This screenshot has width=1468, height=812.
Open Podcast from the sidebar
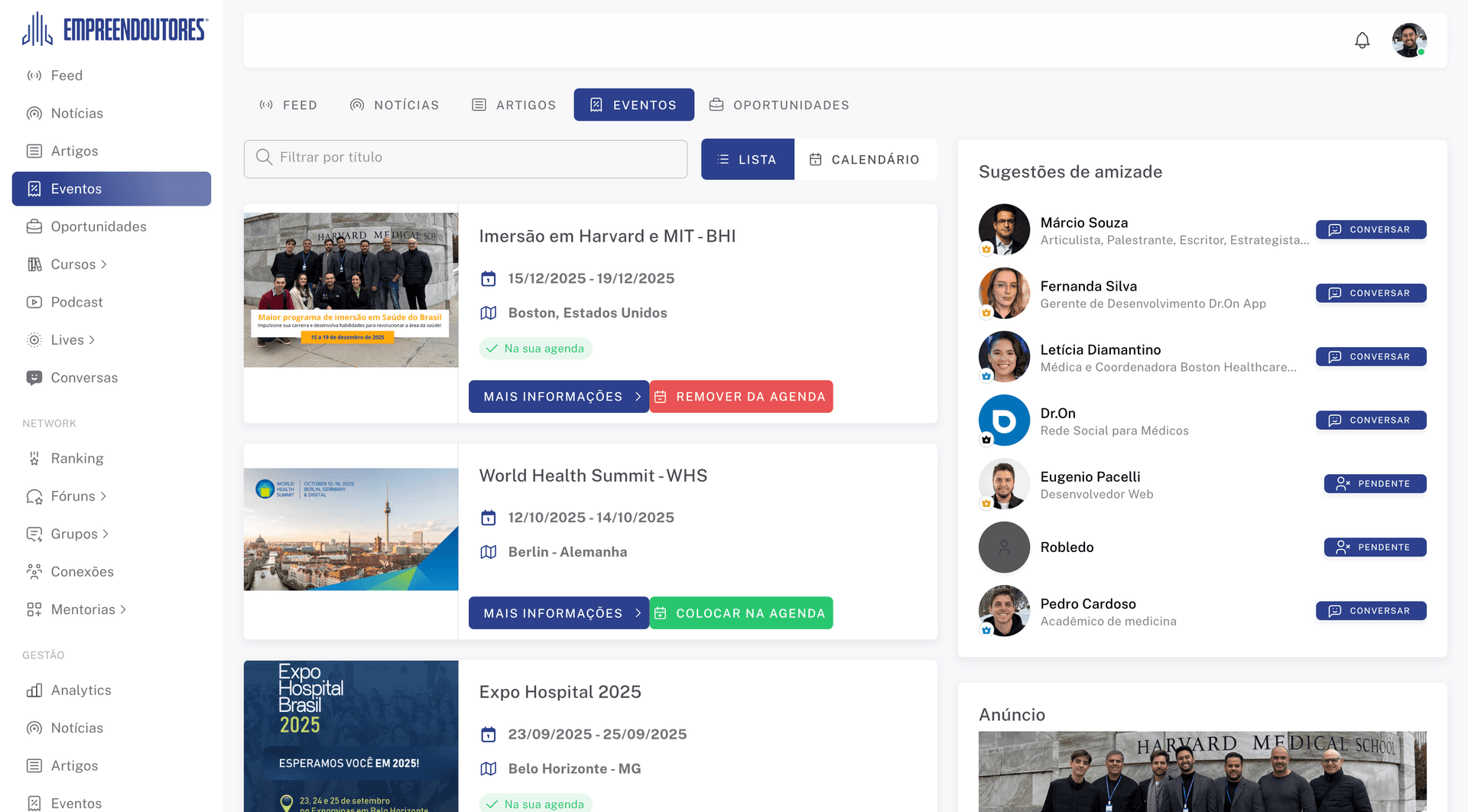pos(76,302)
